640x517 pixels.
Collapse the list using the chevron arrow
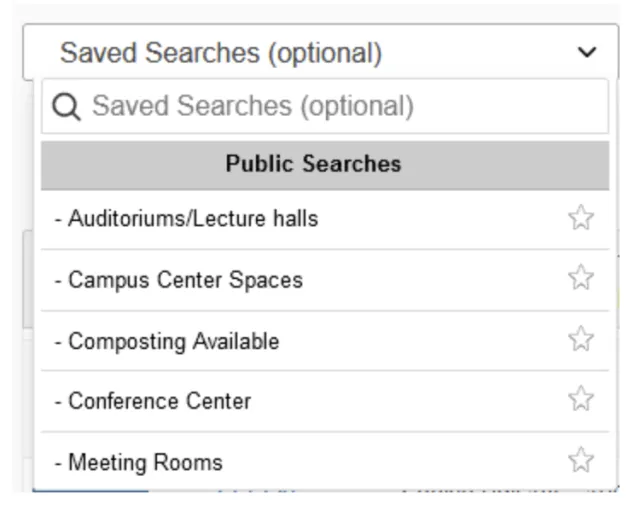pyautogui.click(x=588, y=52)
